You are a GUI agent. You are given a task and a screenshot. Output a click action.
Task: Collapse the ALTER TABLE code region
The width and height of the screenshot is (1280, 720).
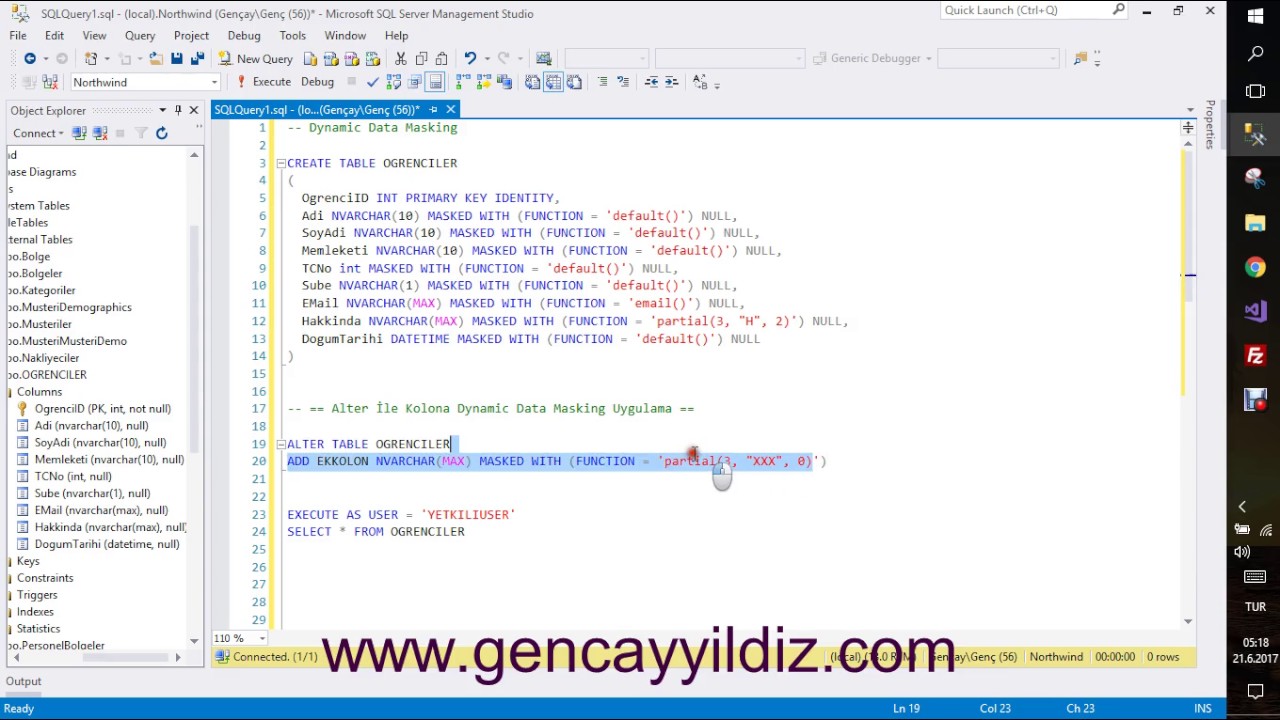pos(281,444)
